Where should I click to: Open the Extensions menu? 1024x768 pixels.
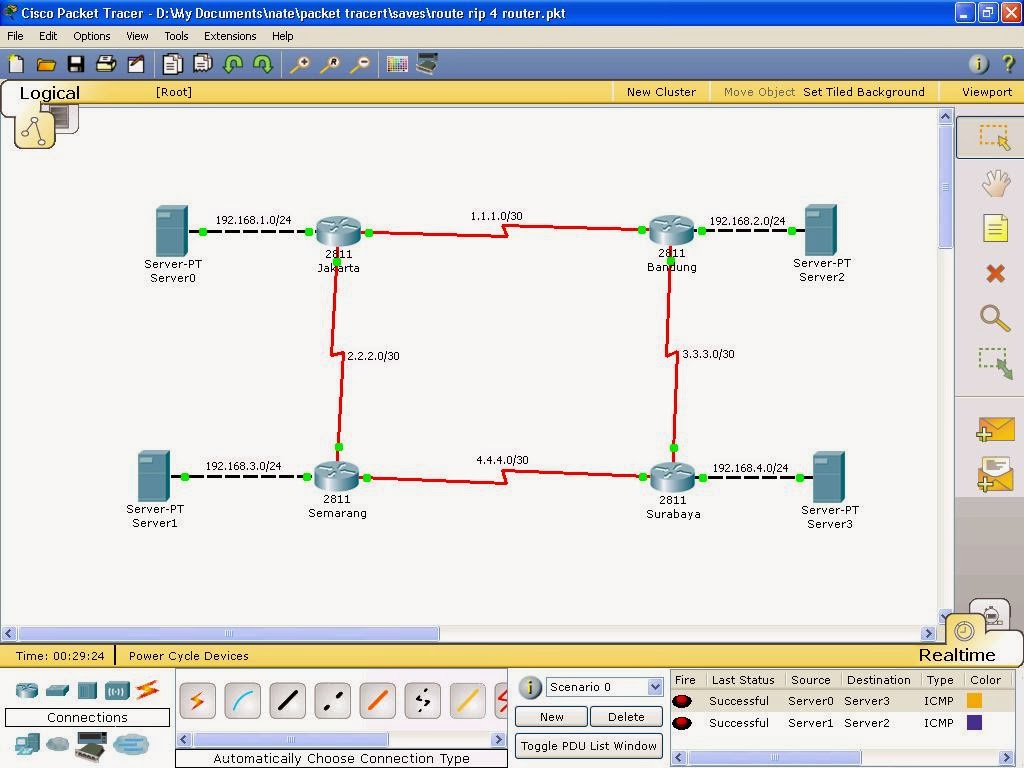[x=230, y=36]
